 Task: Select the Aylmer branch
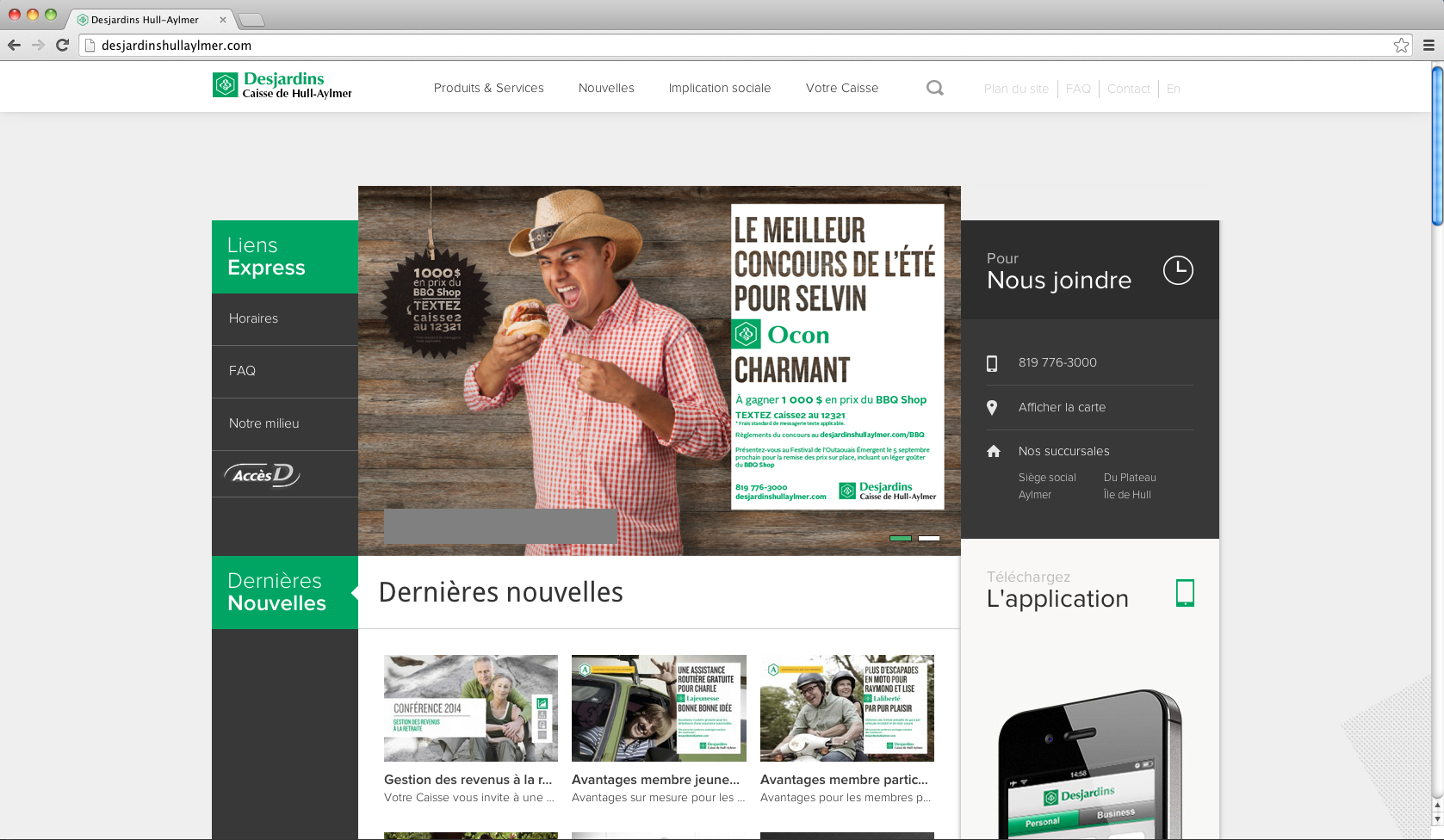coord(1035,495)
